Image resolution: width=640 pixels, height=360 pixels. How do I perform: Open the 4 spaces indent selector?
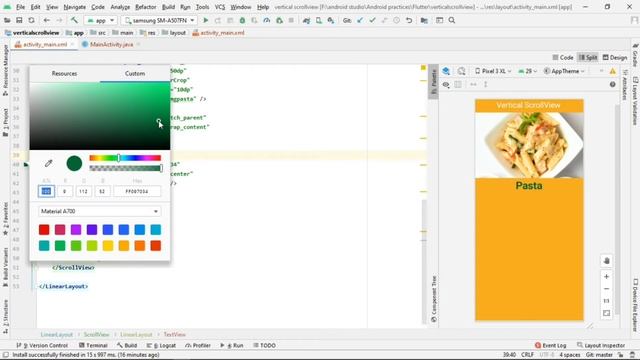569,355
